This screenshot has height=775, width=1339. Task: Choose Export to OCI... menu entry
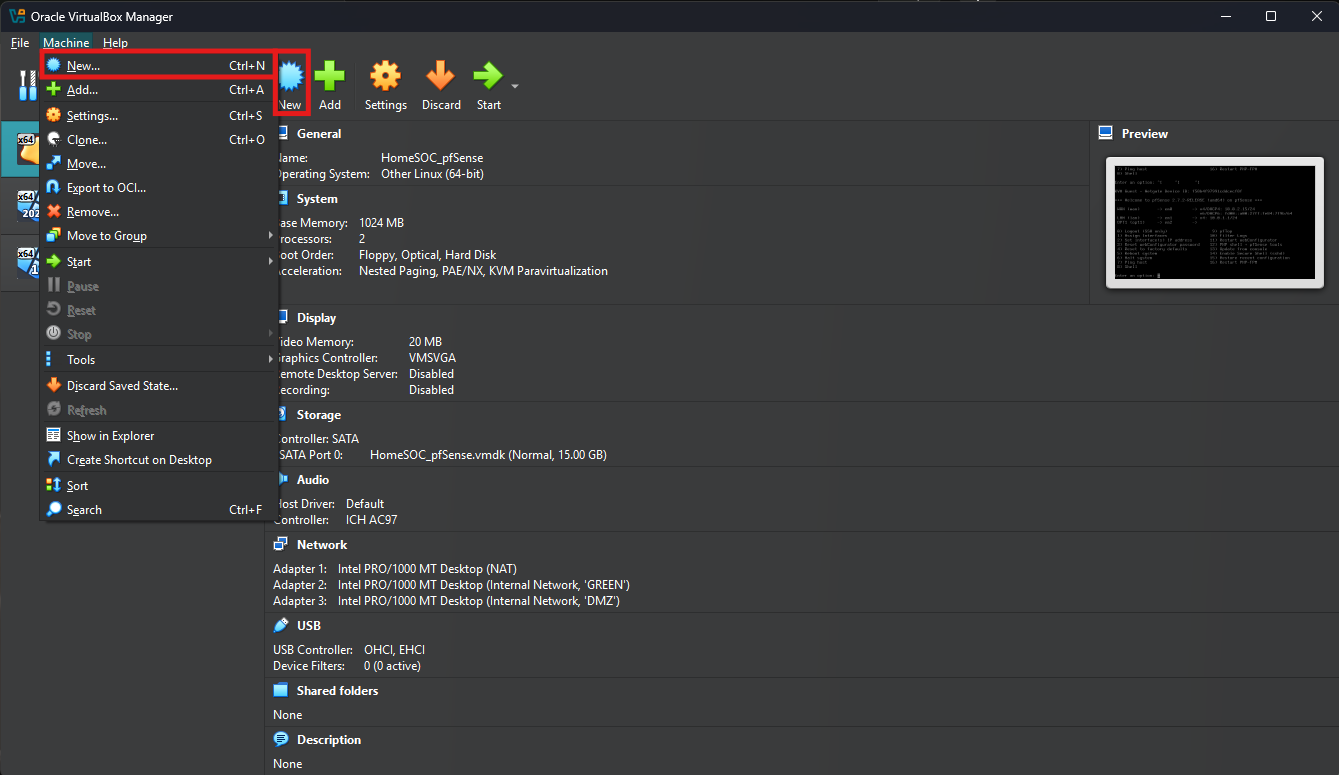[x=106, y=188]
